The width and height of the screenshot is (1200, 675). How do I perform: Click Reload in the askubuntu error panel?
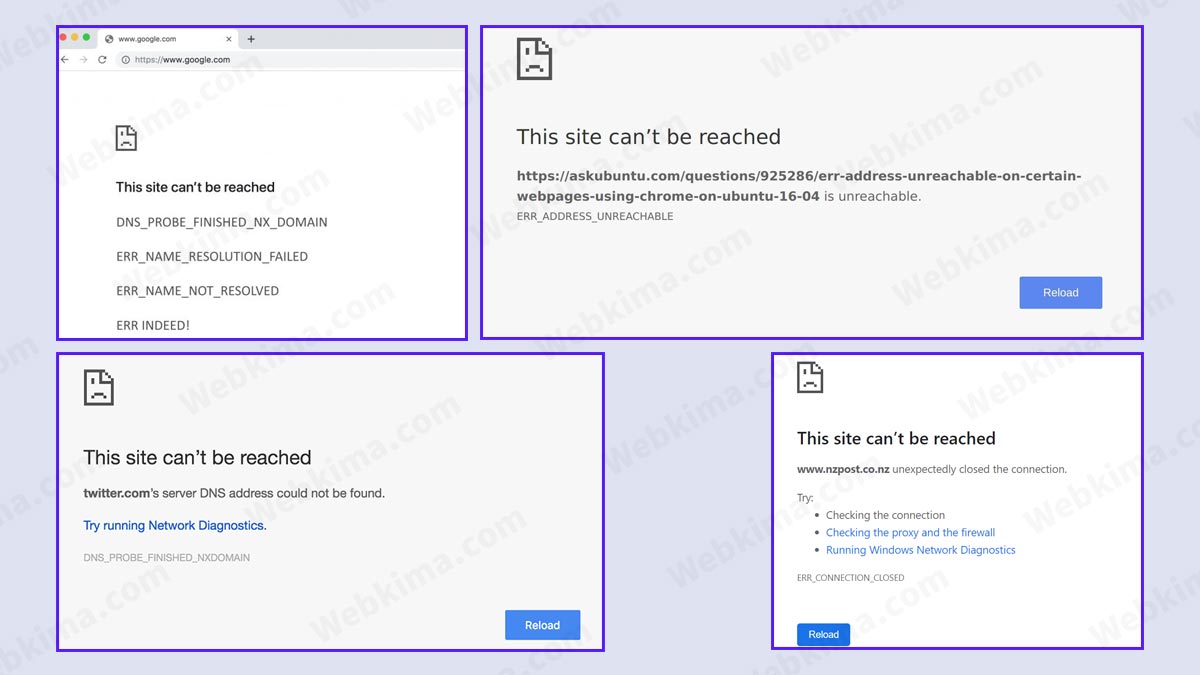(1061, 293)
